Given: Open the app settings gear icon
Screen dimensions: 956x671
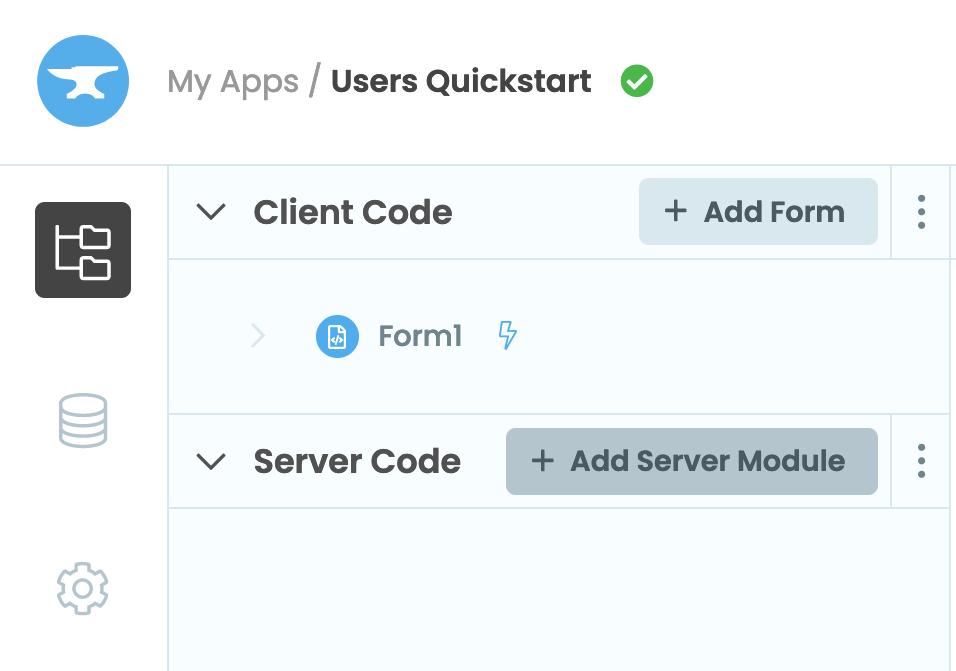Looking at the screenshot, I should 83,588.
